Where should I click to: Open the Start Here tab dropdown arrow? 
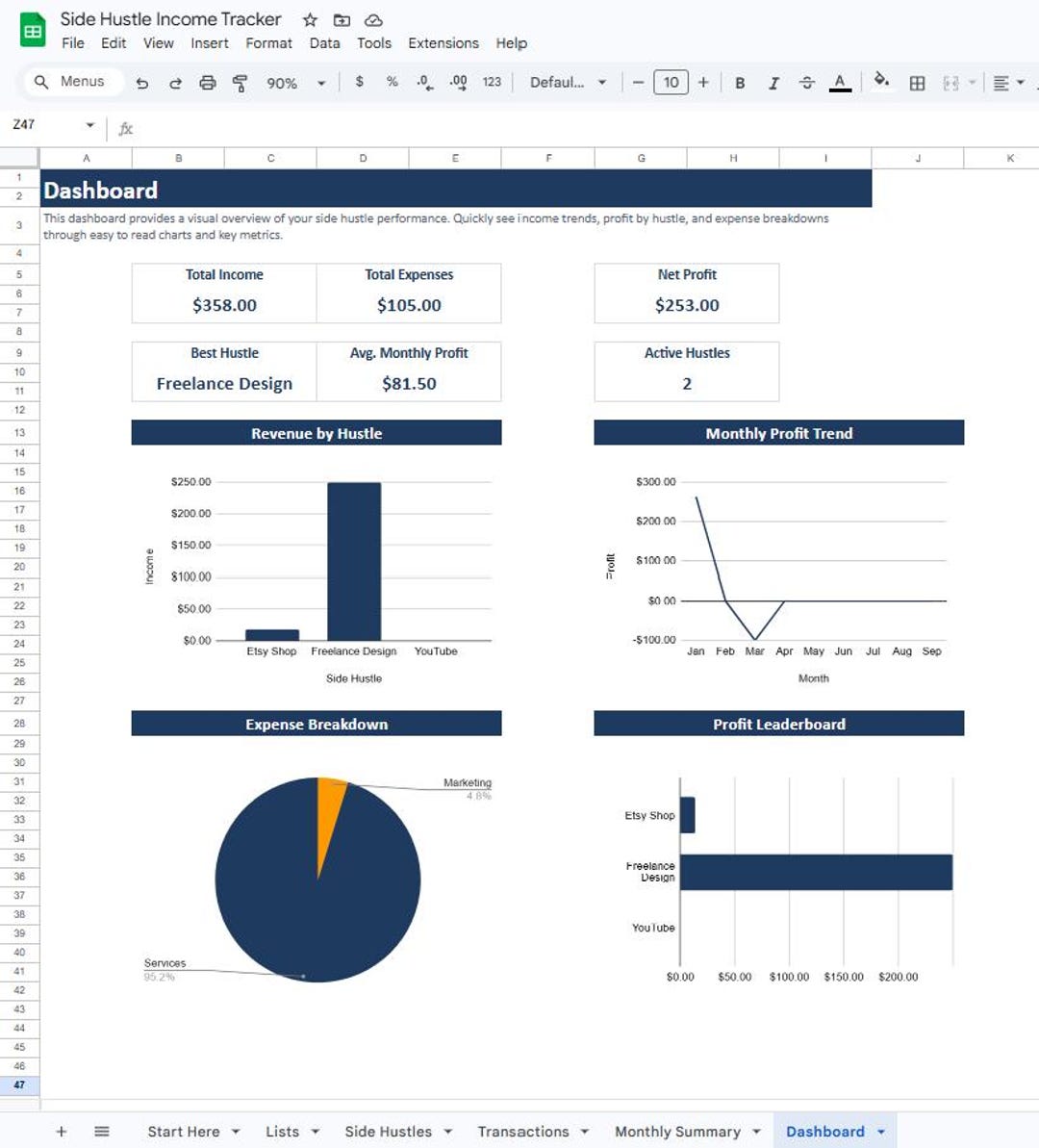click(x=236, y=1132)
